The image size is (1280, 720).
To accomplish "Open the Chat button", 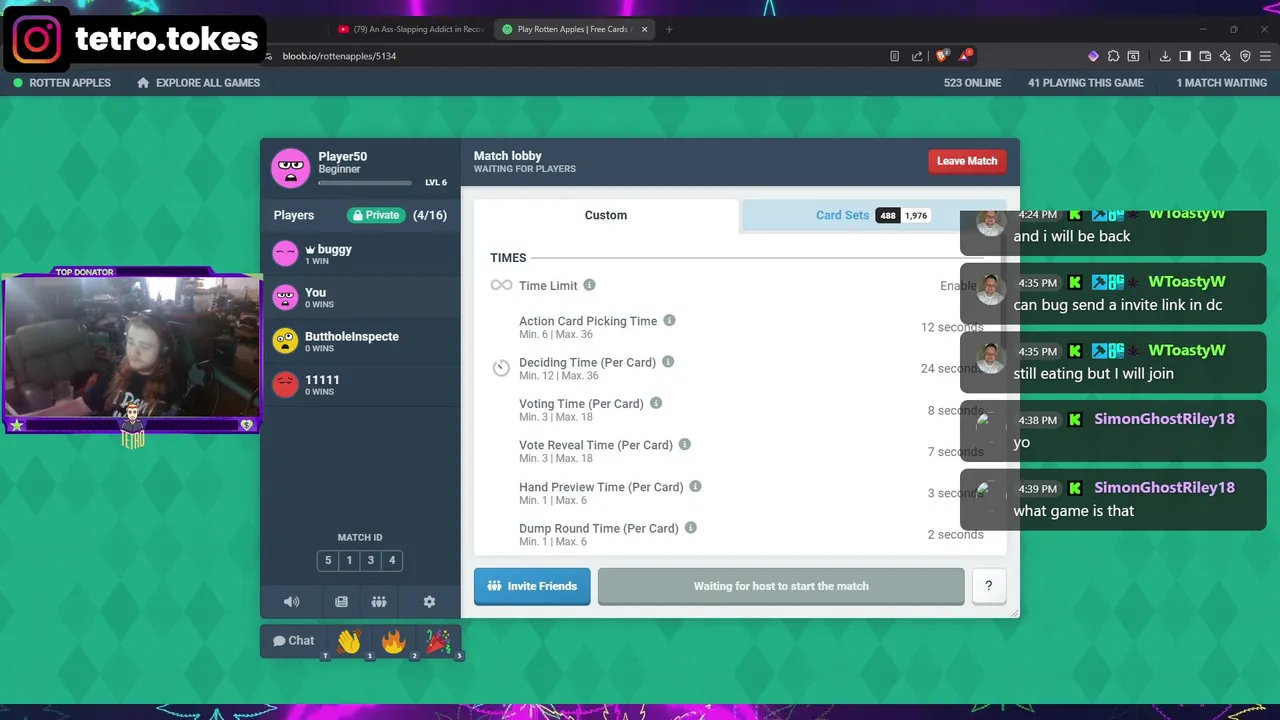I will coord(294,641).
